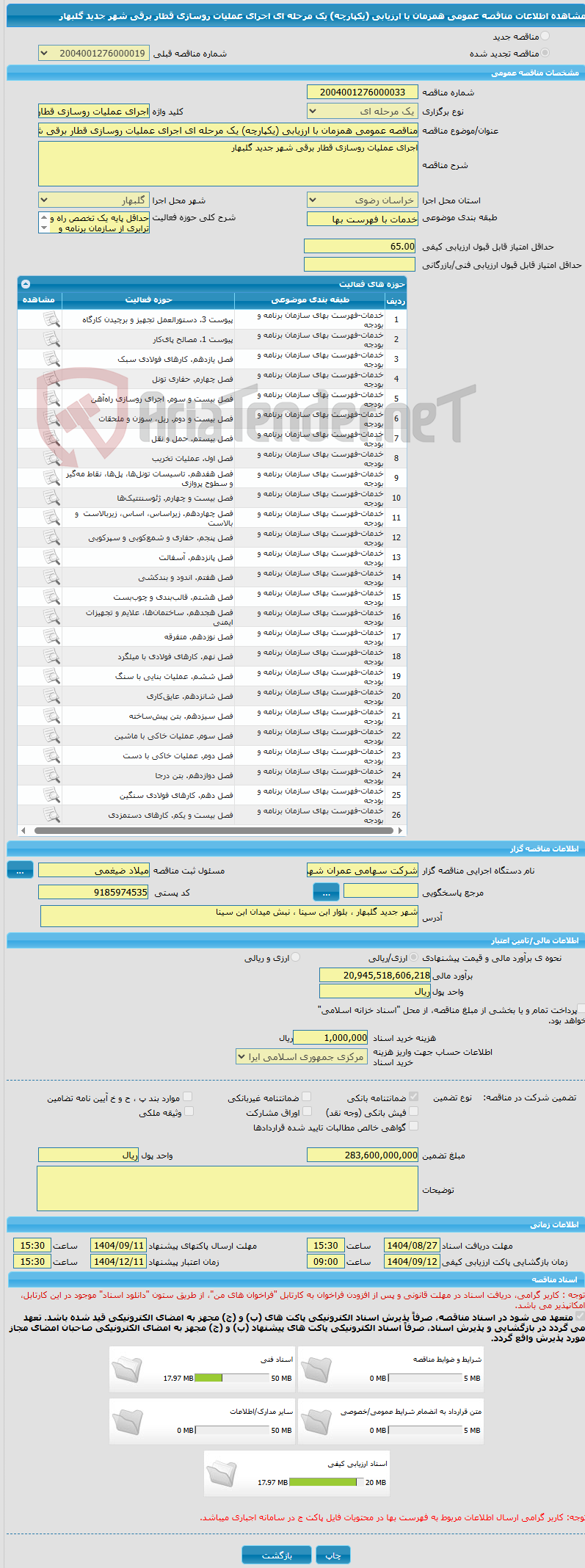Open view icon for activity row 20
This screenshot has width=585, height=1568.
click(51, 696)
